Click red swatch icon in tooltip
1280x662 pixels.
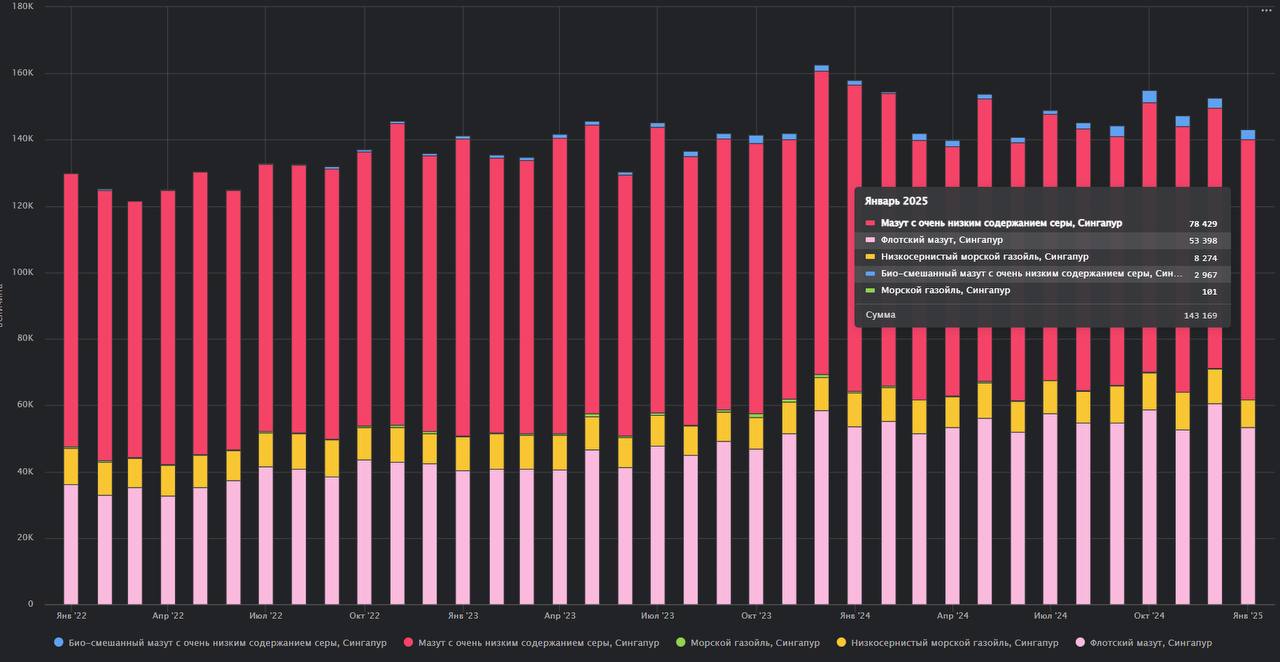click(x=870, y=223)
